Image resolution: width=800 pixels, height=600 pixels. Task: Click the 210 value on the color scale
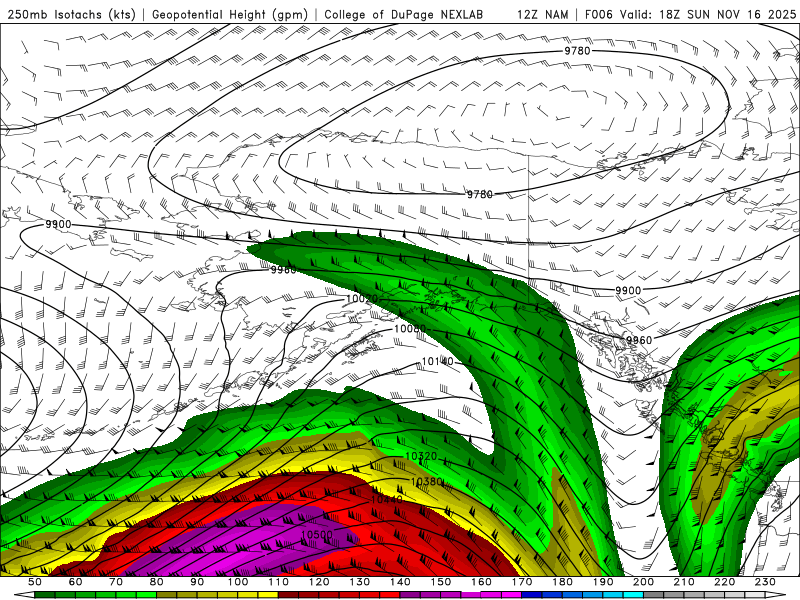tap(684, 582)
